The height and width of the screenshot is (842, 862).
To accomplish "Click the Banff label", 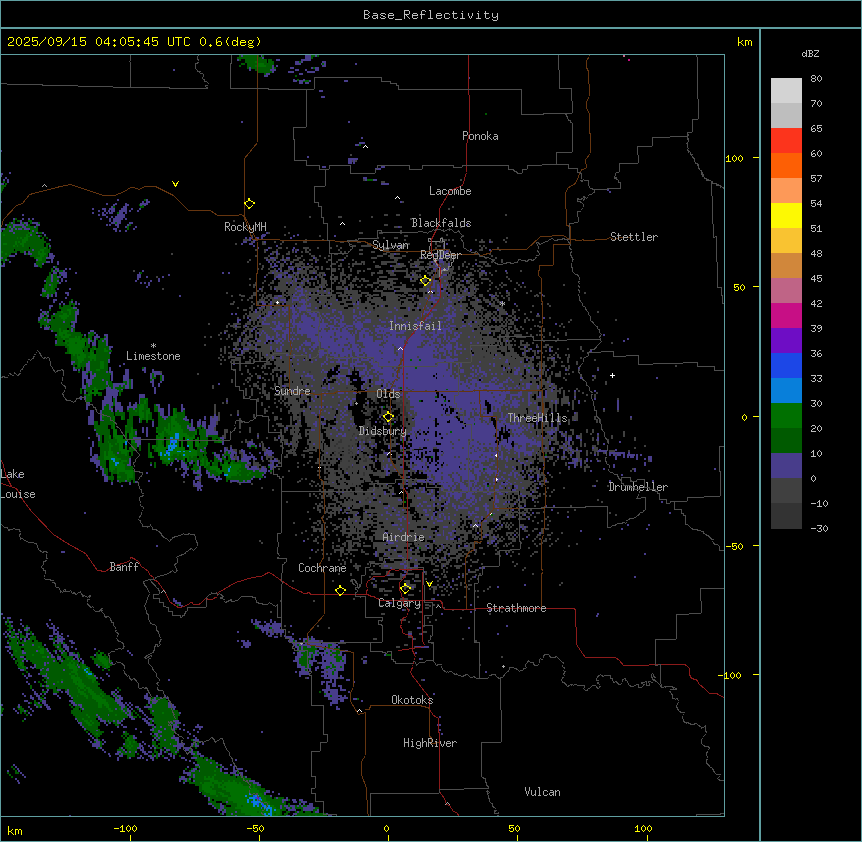I will (x=124, y=567).
